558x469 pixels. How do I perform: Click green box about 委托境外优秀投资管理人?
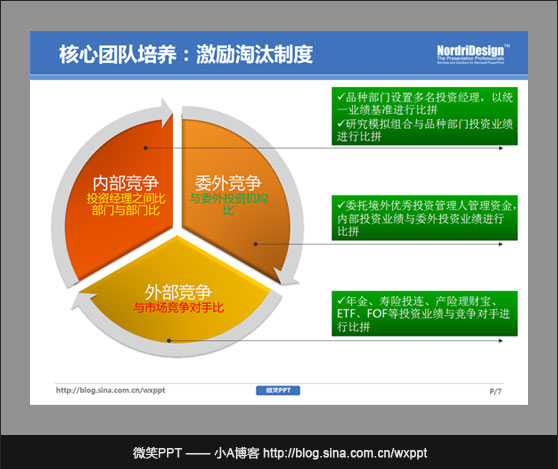(x=425, y=218)
